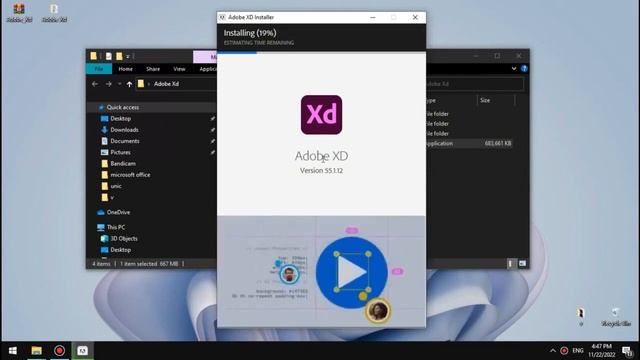Click the blue play button graphic
The image size is (640, 360).
pyautogui.click(x=352, y=272)
